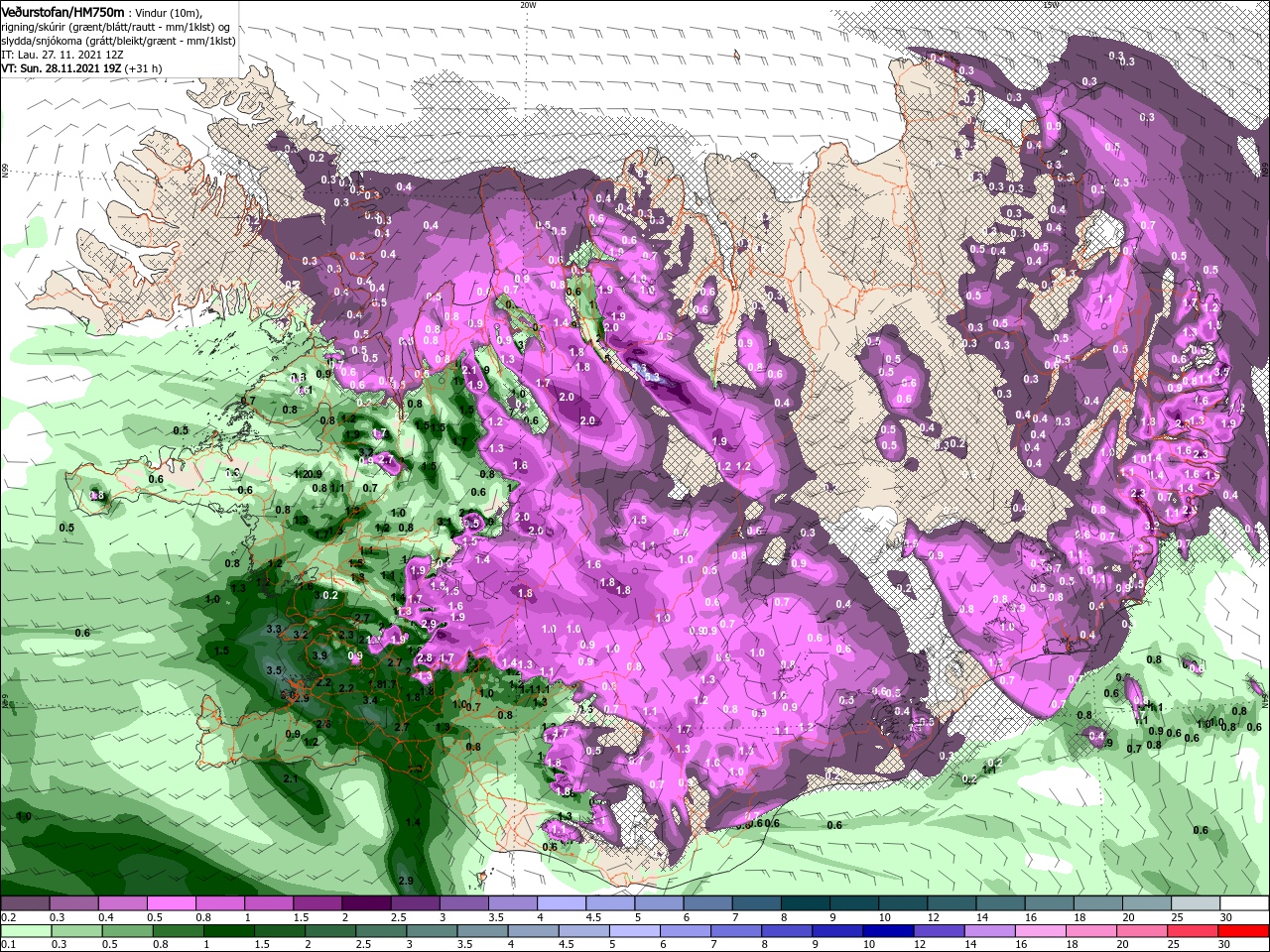Click the '30' label in the upper legend row
1270x952 pixels.
1226,917
